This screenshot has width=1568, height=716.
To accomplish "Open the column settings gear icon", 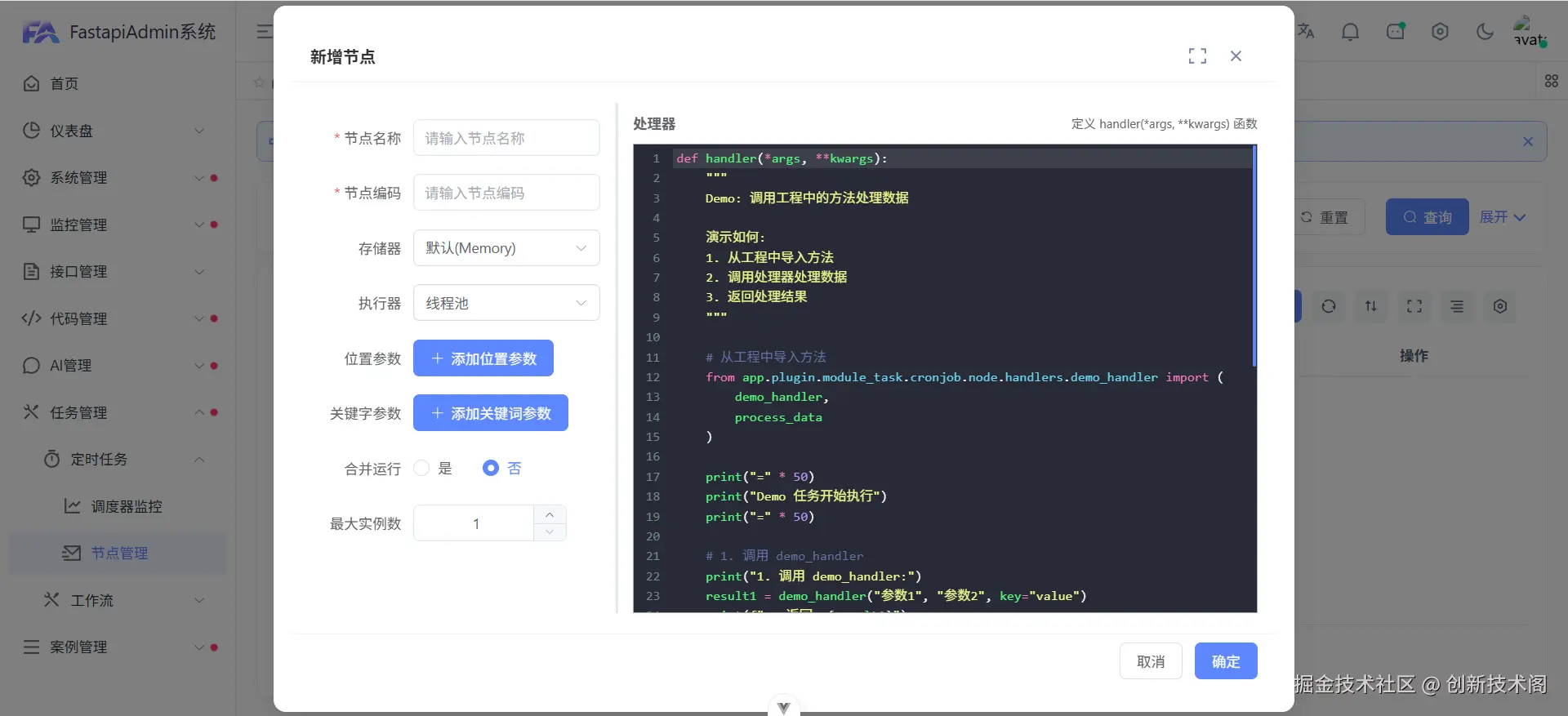I will pyautogui.click(x=1500, y=306).
